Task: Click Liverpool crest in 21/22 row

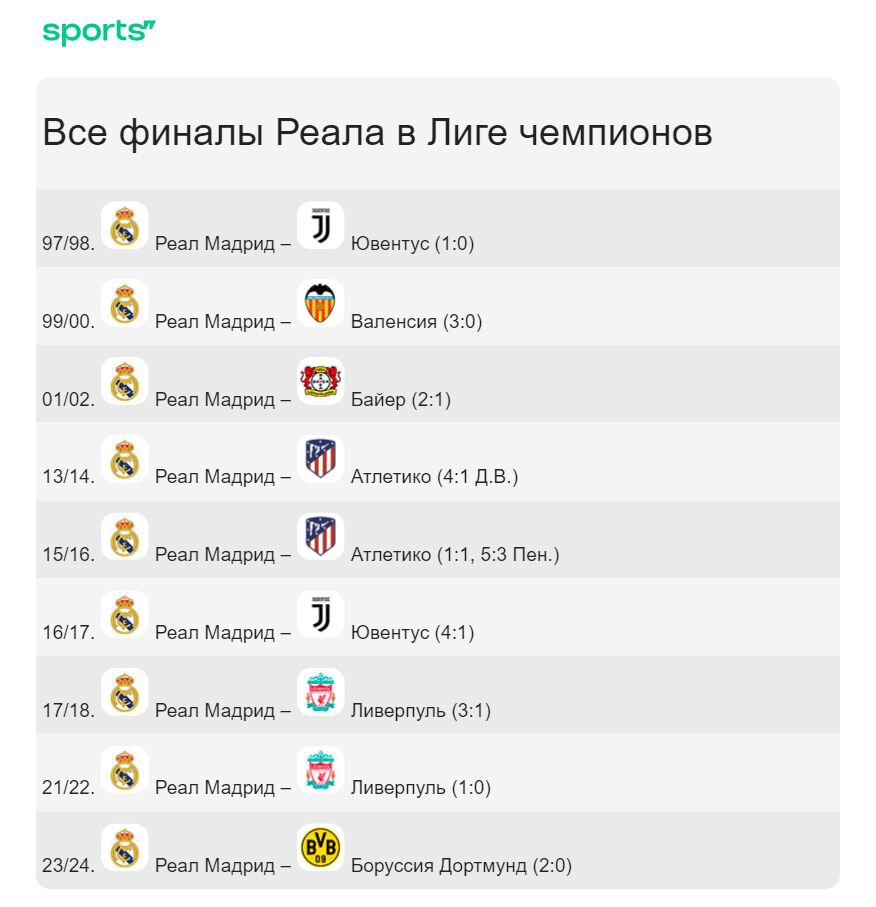Action: [x=320, y=769]
